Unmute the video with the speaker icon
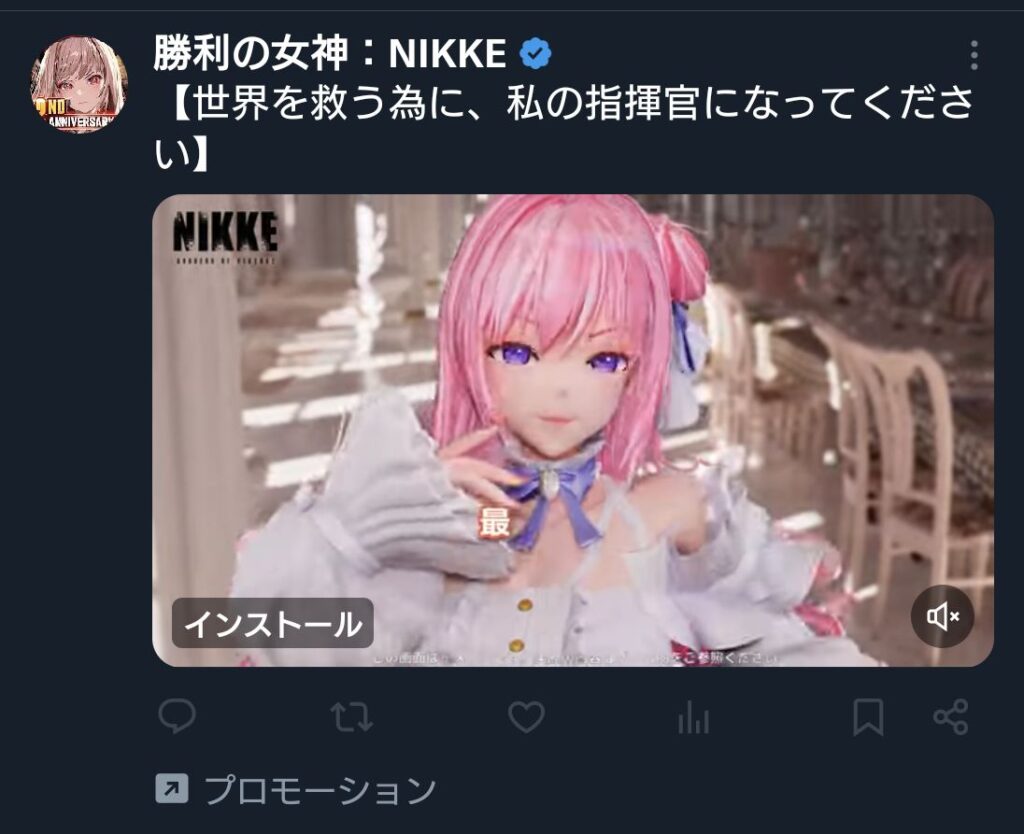 [942, 617]
